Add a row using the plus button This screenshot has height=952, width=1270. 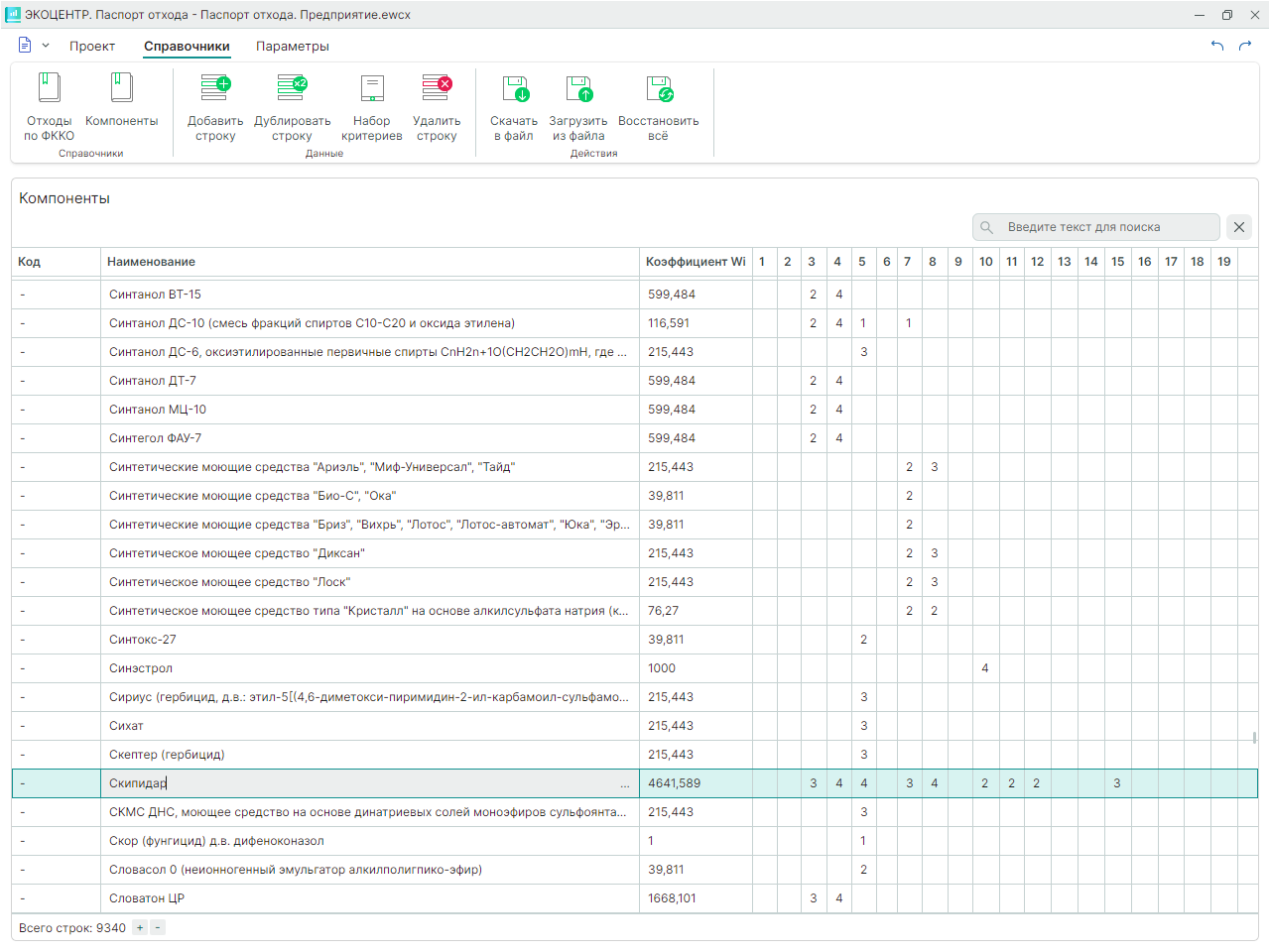click(x=140, y=928)
